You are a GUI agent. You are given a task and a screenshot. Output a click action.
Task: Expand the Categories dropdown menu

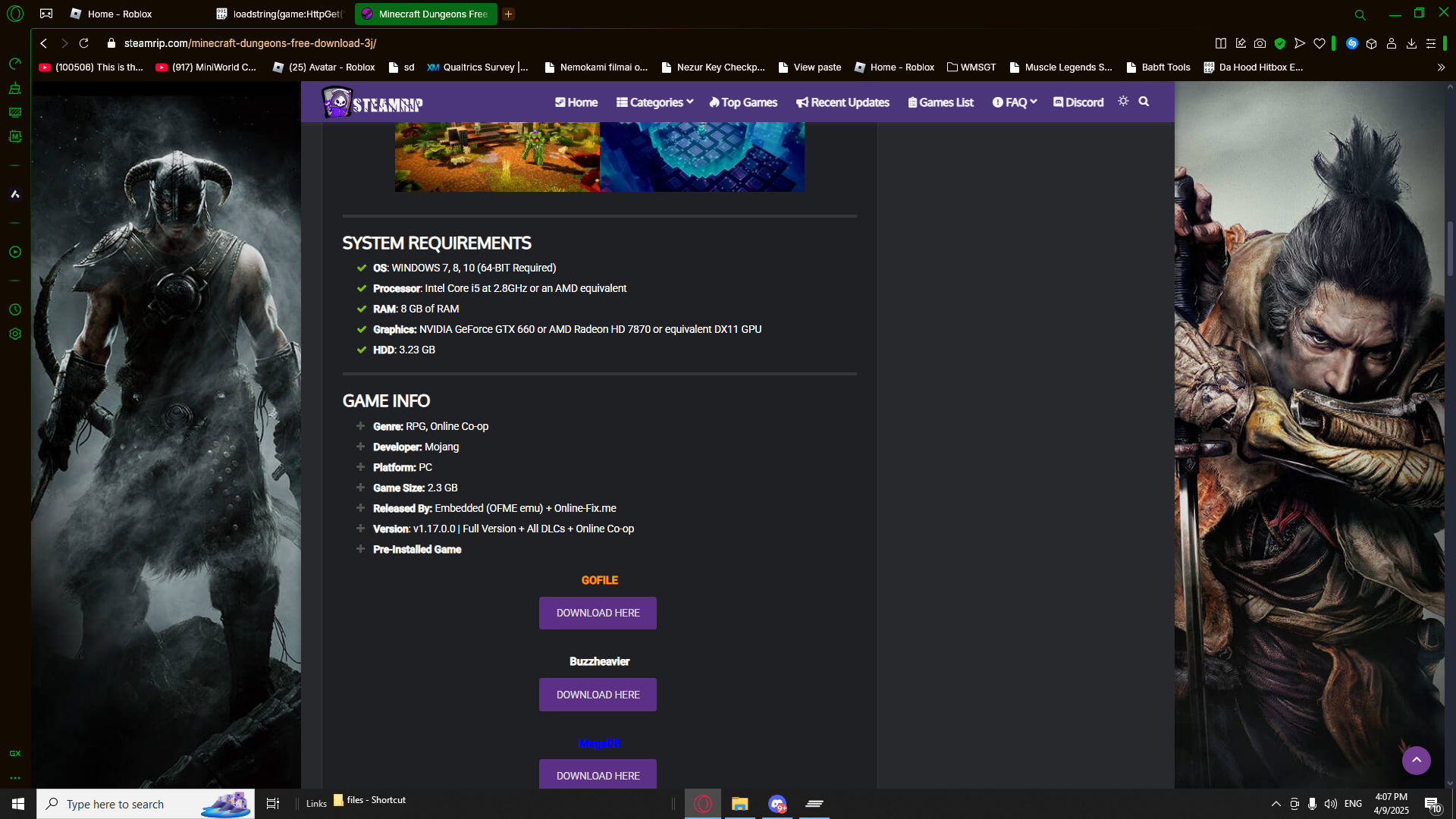tap(654, 102)
